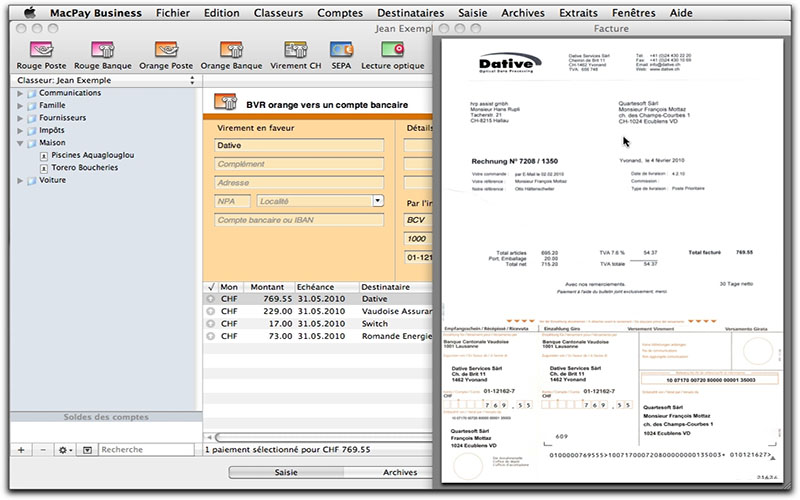Screen dimensions: 800x500
Task: Select the 229.00 Vaudoise payment amount
Action: coord(278,311)
